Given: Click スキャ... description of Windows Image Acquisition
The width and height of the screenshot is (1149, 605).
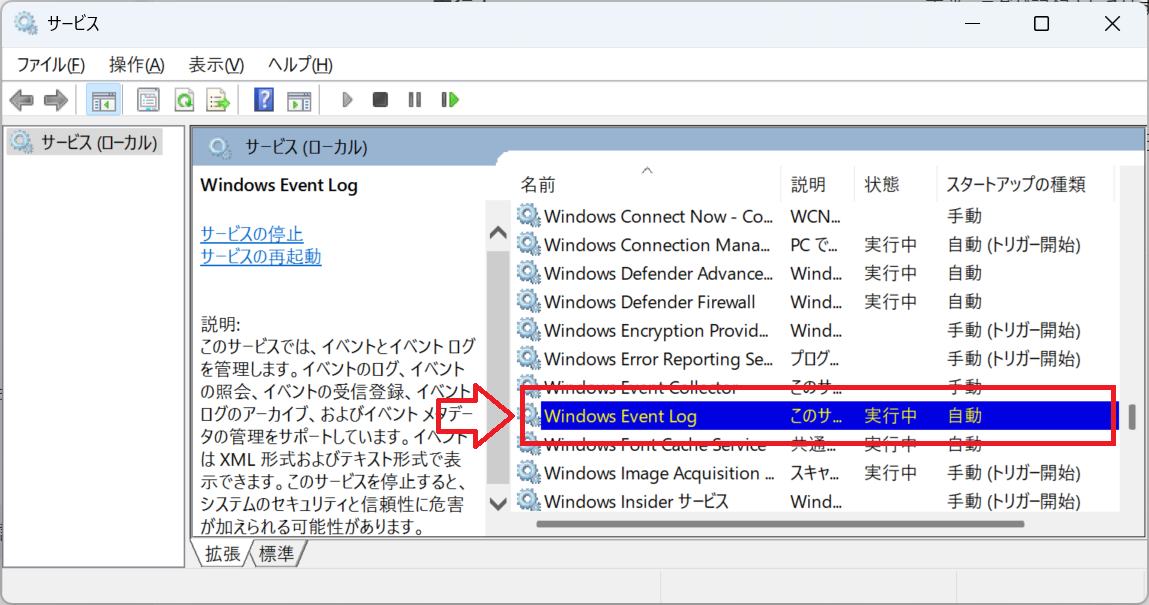Looking at the screenshot, I should click(814, 473).
